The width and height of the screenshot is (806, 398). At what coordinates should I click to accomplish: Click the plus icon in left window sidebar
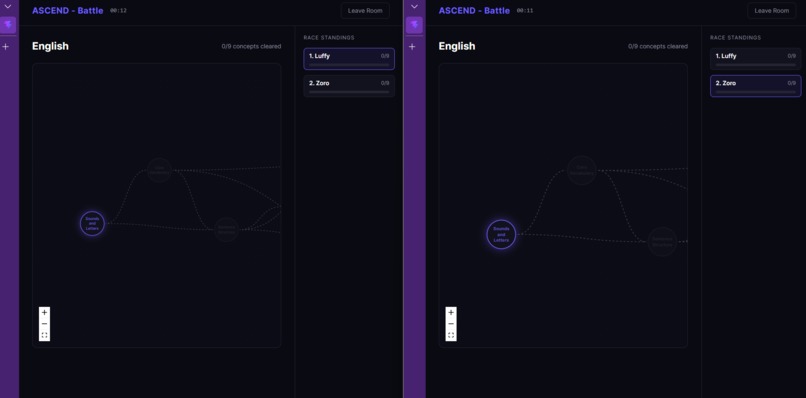pyautogui.click(x=6, y=47)
